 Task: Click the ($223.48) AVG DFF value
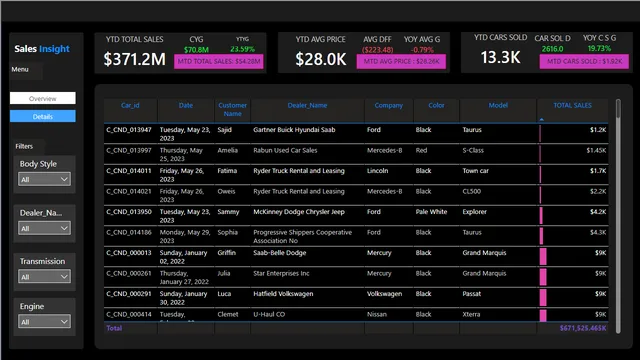(378, 50)
